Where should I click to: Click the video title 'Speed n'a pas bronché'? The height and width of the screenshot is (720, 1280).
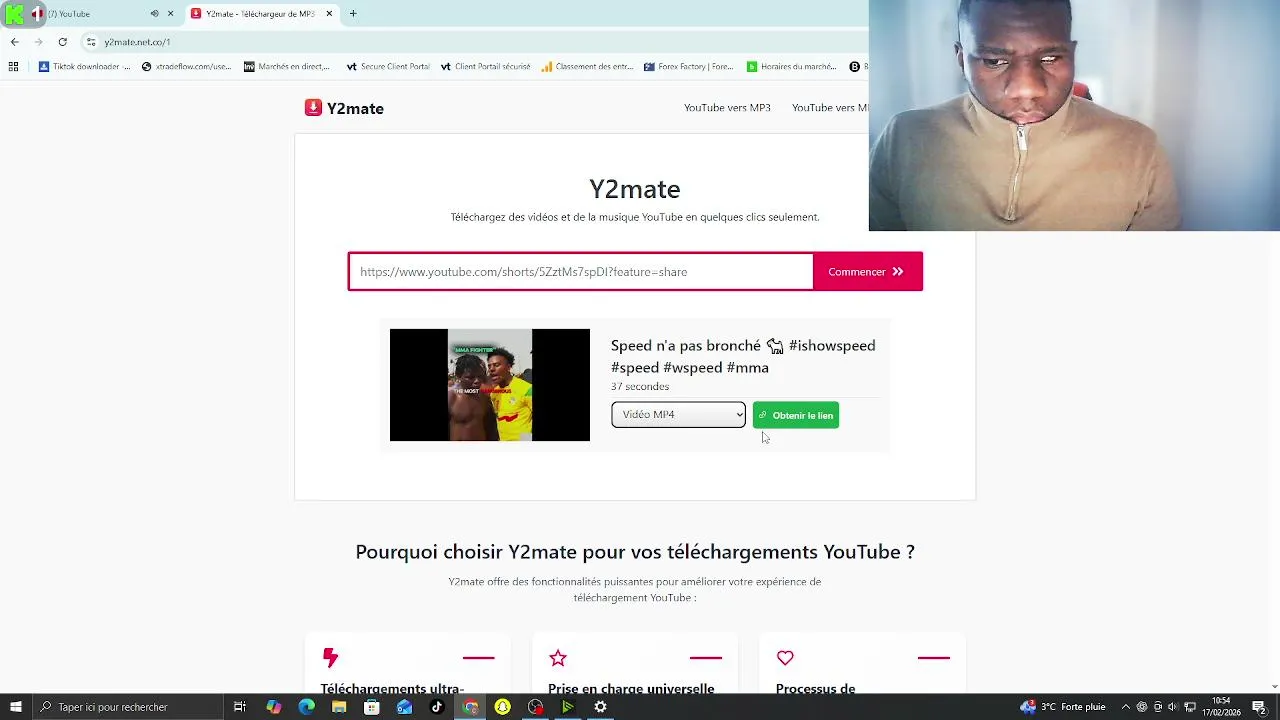tap(743, 356)
